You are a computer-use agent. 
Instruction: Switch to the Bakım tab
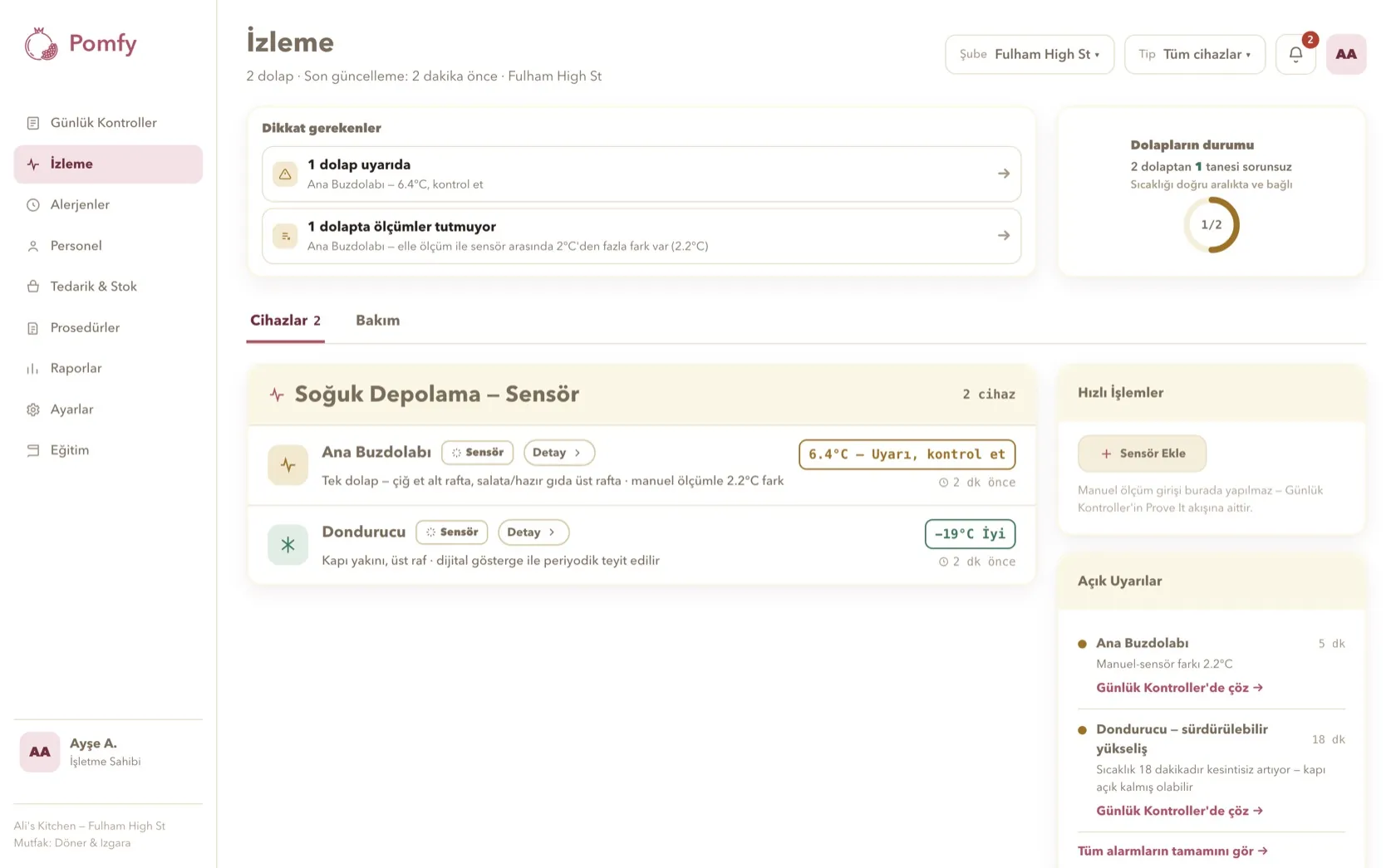(378, 321)
